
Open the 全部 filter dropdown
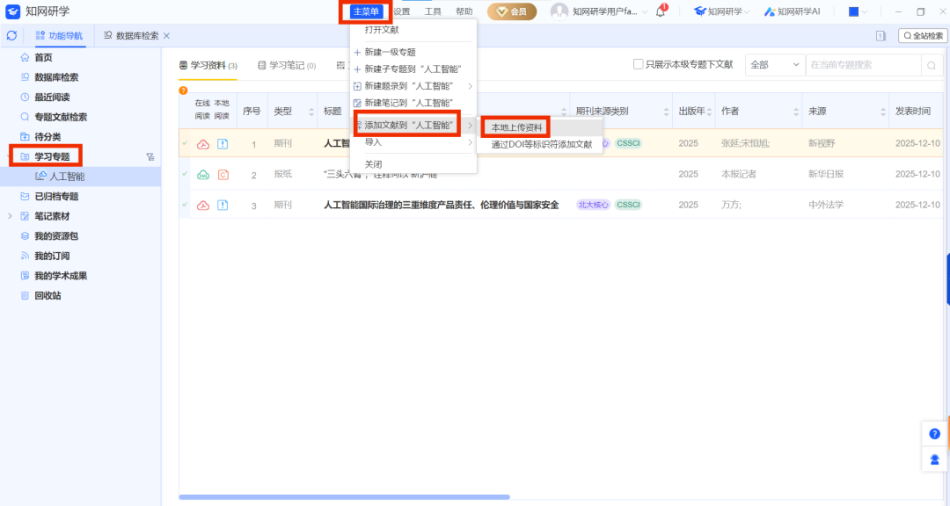coord(774,65)
